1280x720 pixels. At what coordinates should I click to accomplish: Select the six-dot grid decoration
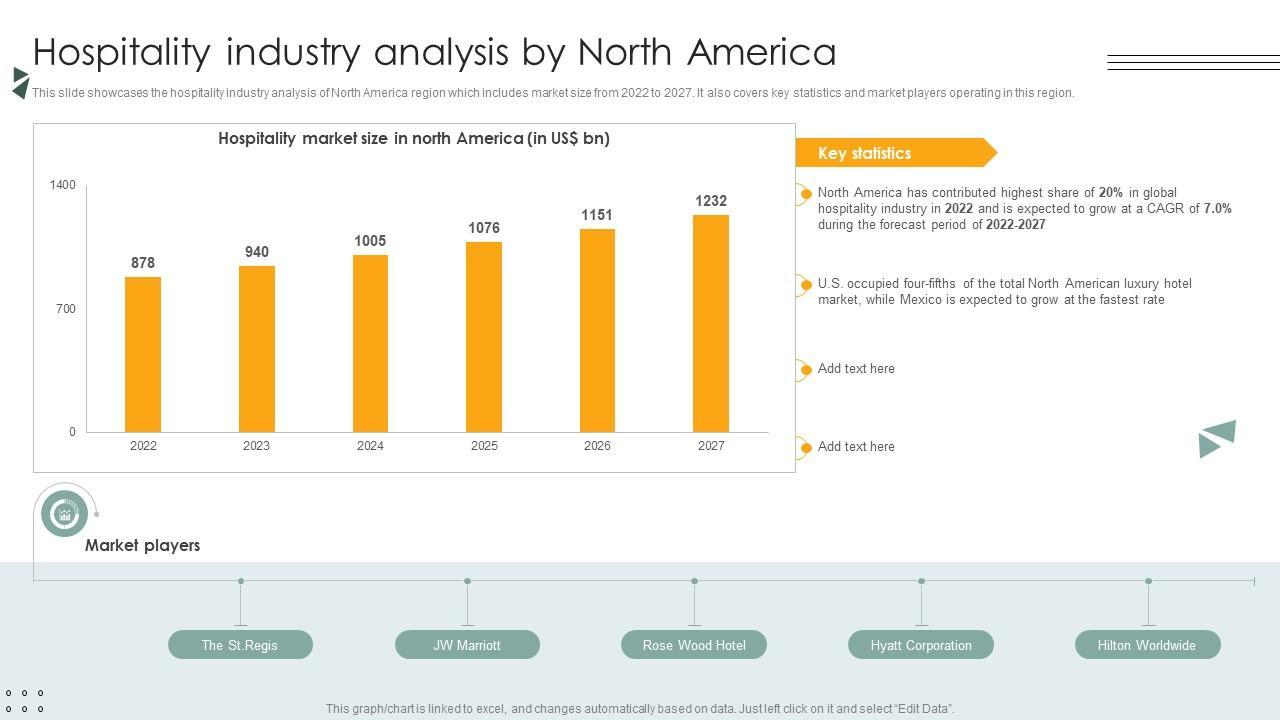tap(24, 701)
